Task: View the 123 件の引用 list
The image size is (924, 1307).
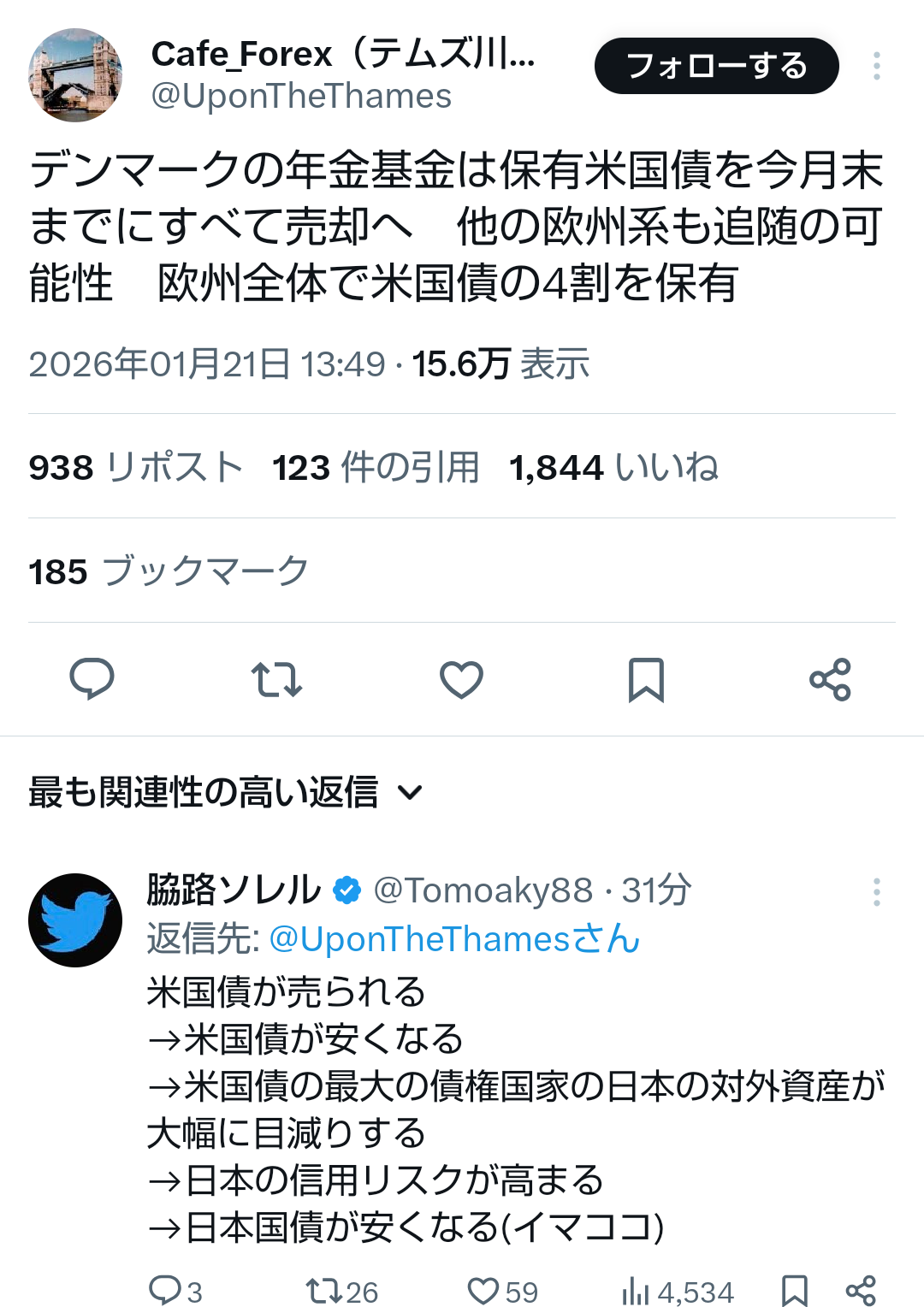Action: (x=376, y=467)
